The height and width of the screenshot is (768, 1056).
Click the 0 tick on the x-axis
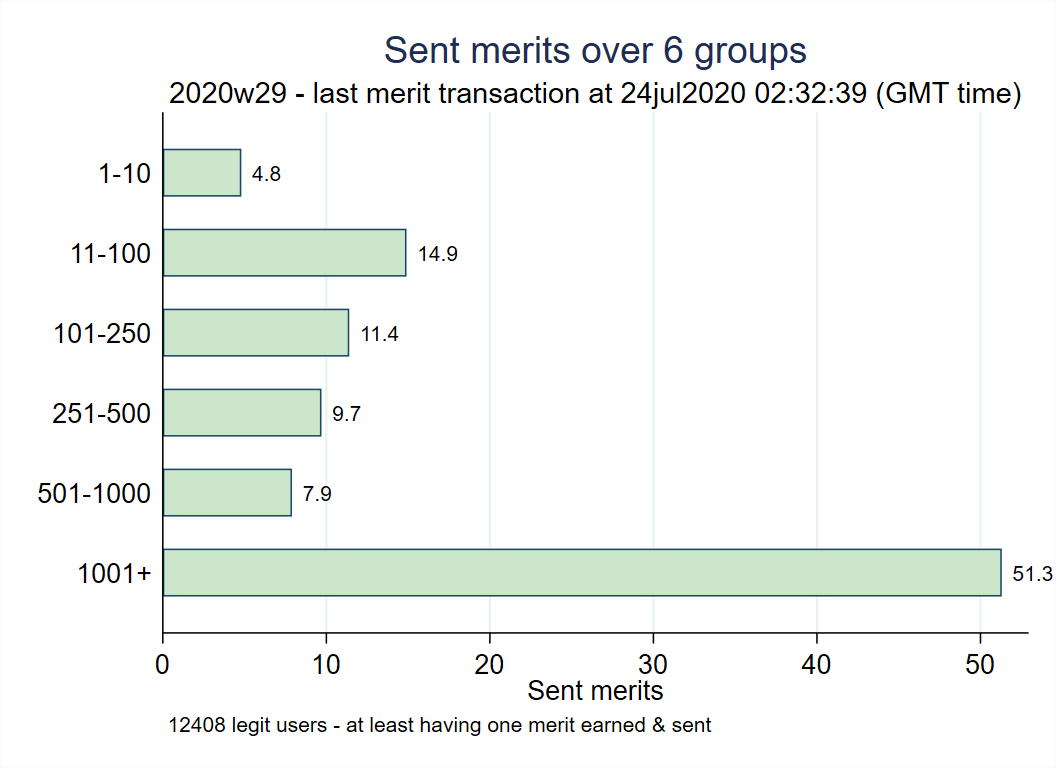pos(163,664)
